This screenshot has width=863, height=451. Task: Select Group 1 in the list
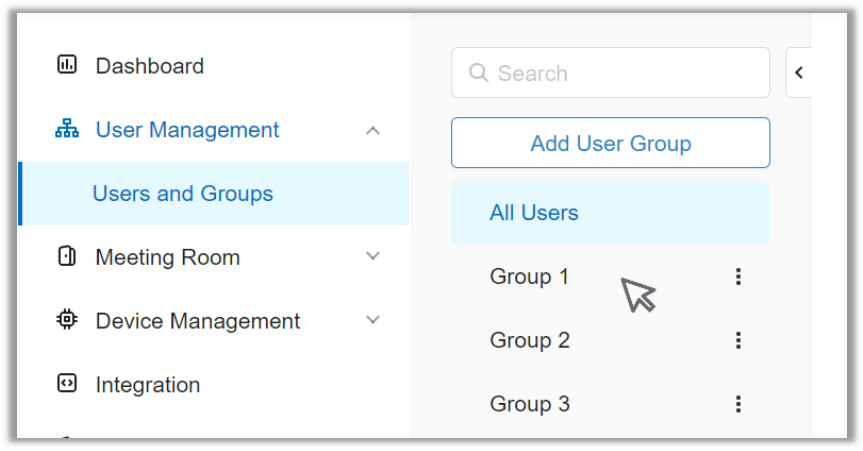point(529,277)
